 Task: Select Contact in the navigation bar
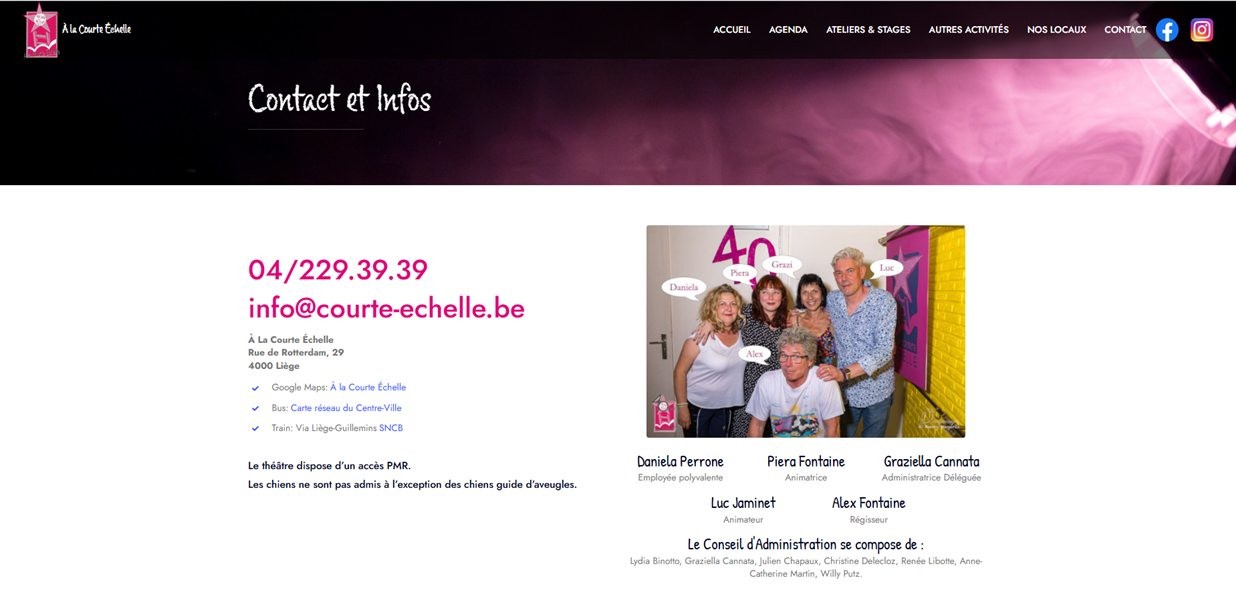tap(1125, 30)
